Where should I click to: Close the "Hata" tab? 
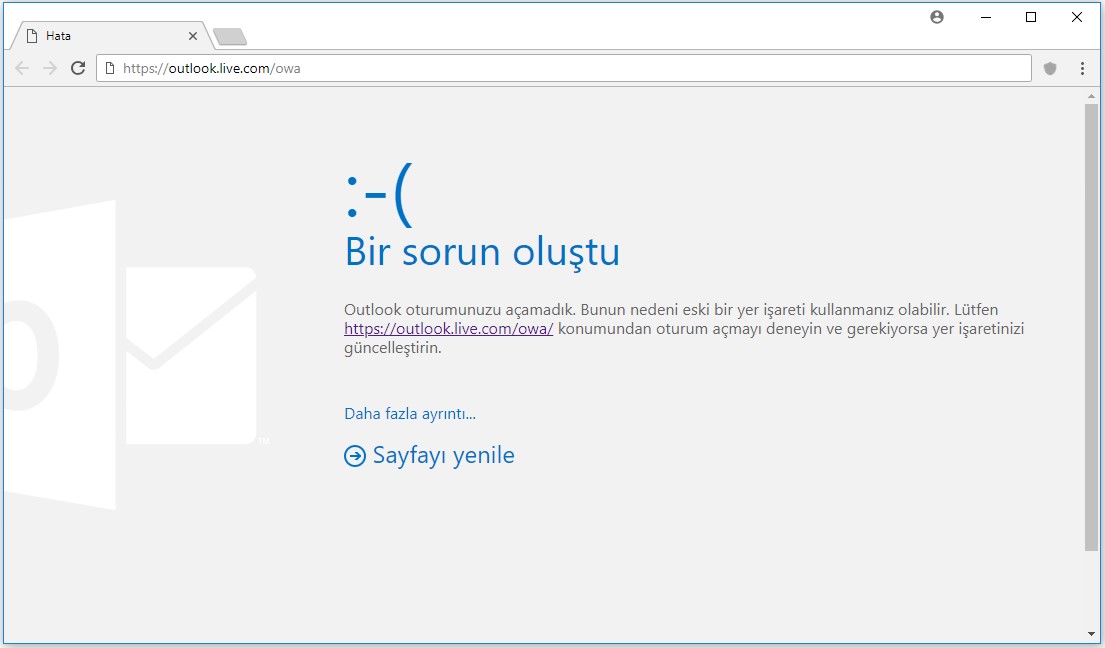193,36
